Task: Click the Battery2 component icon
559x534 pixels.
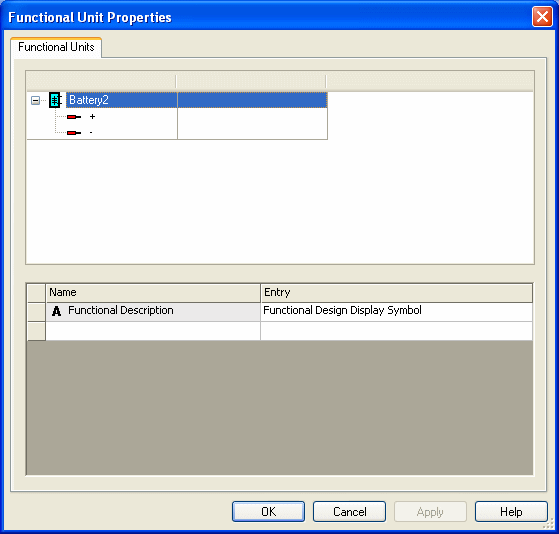Action: pyautogui.click(x=55, y=100)
